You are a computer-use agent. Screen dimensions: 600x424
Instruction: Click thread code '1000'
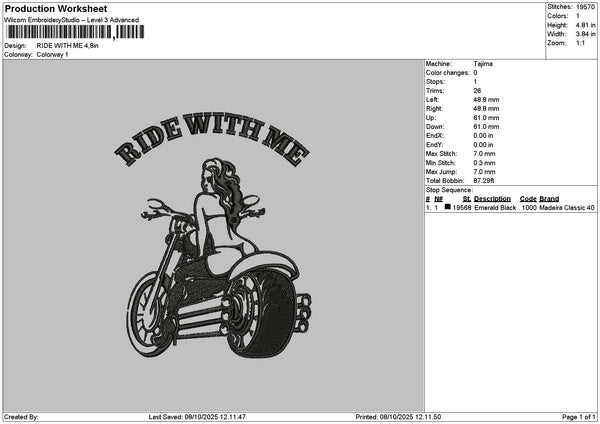529,208
